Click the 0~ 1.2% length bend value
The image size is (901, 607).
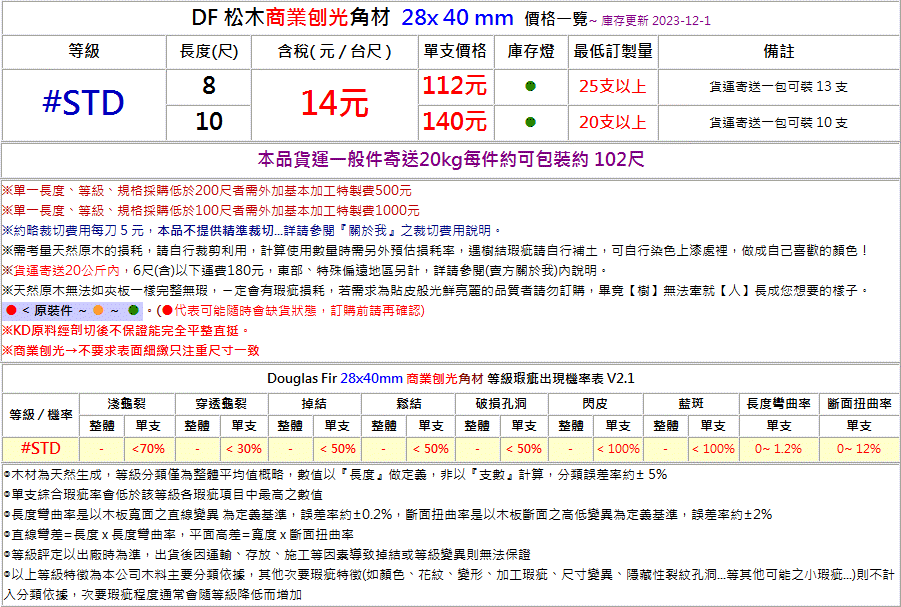tap(779, 448)
